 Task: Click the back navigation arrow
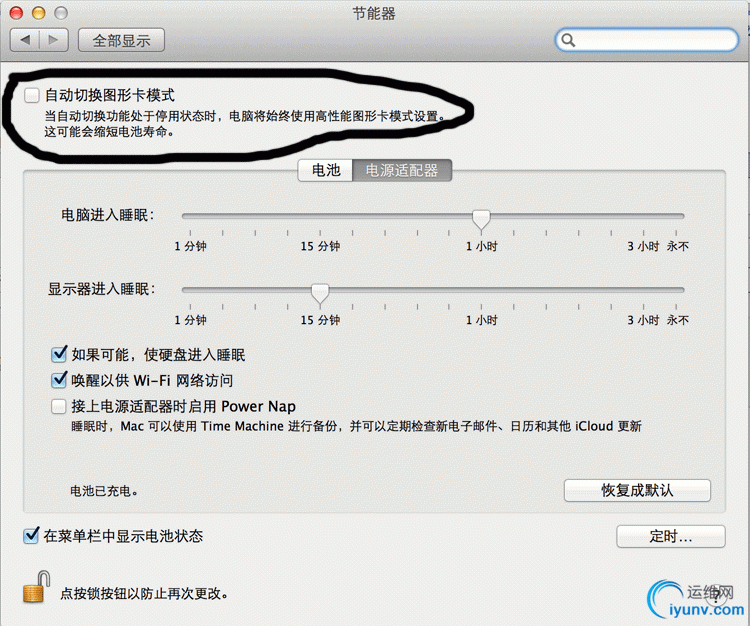[25, 40]
